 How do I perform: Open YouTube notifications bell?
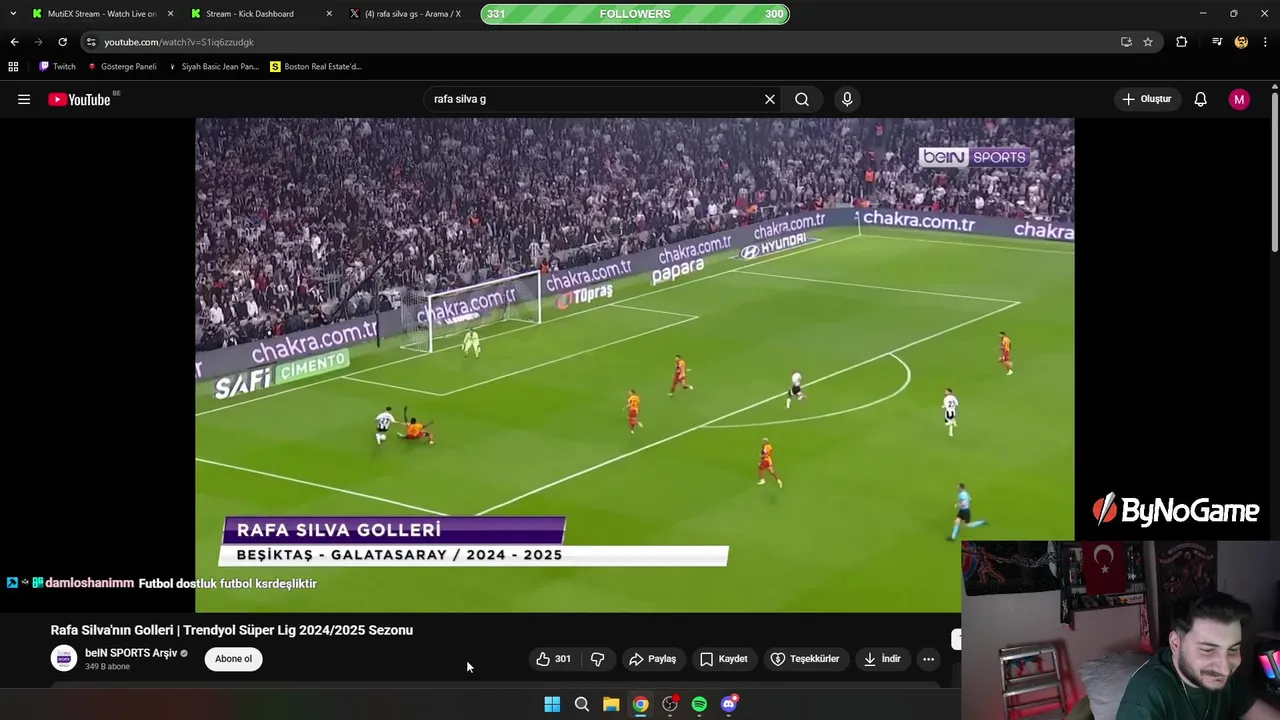1201,99
